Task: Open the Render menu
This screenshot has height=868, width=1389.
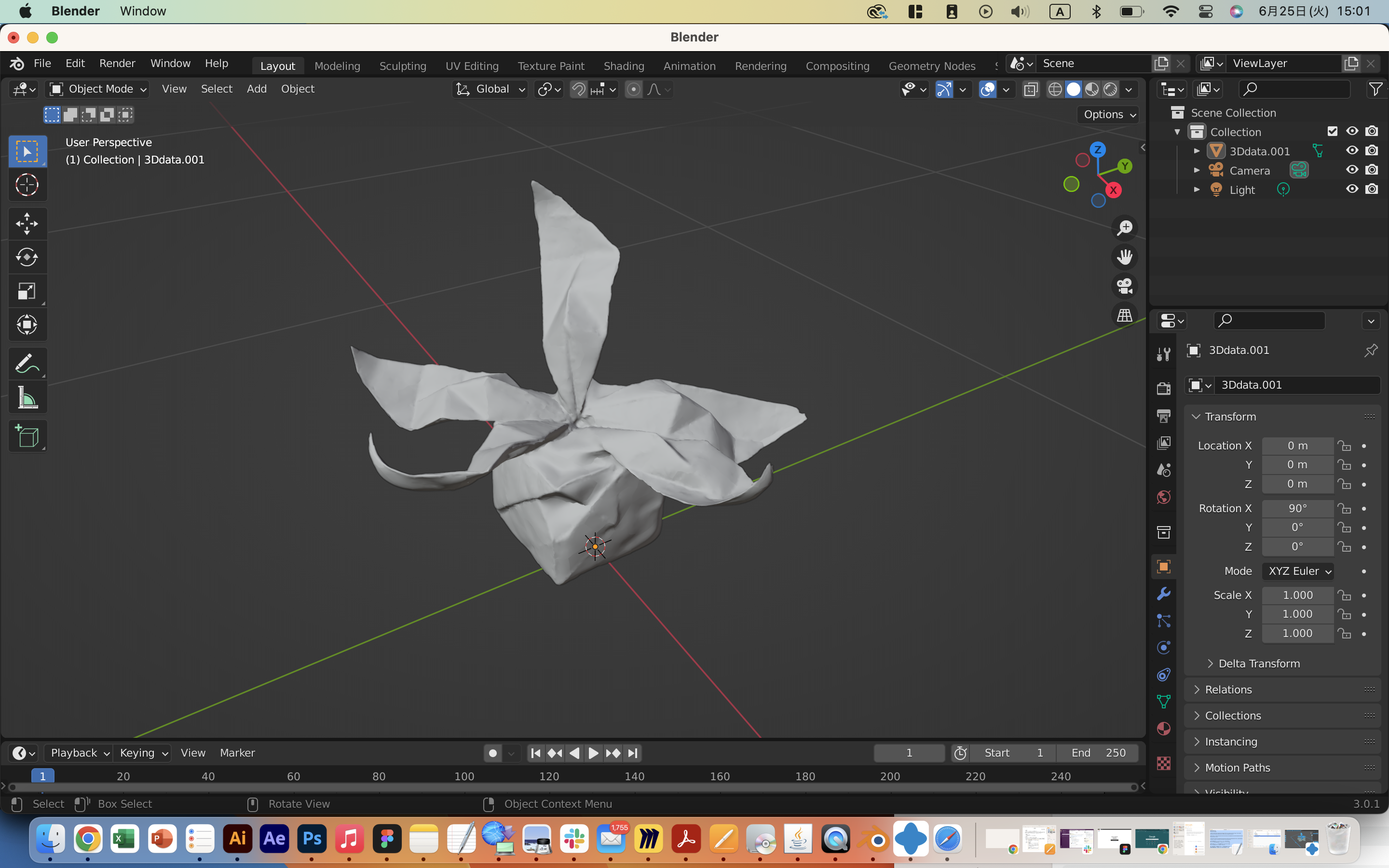Action: click(x=117, y=63)
